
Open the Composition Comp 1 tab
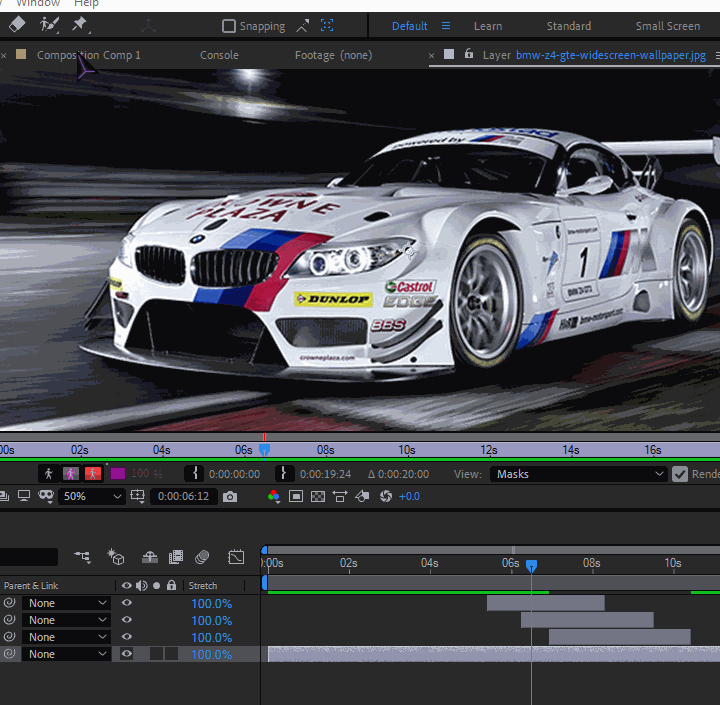pyautogui.click(x=89, y=55)
